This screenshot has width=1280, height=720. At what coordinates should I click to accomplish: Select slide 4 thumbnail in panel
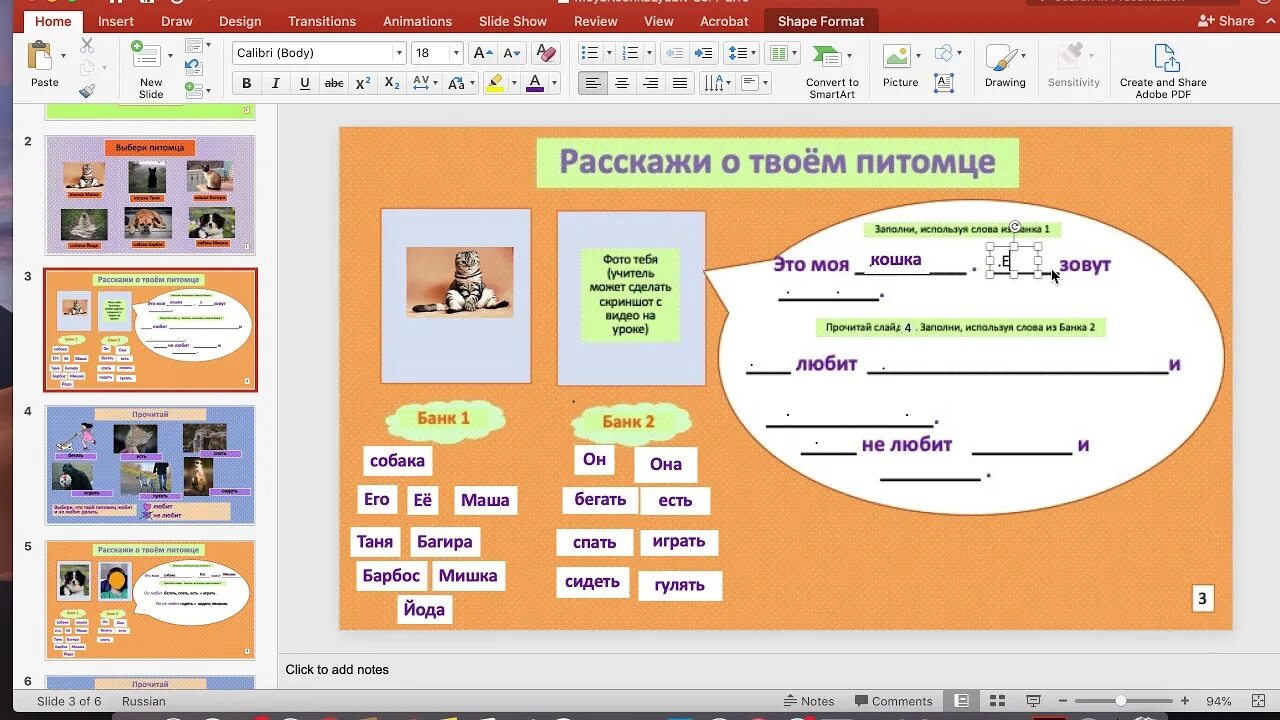150,465
